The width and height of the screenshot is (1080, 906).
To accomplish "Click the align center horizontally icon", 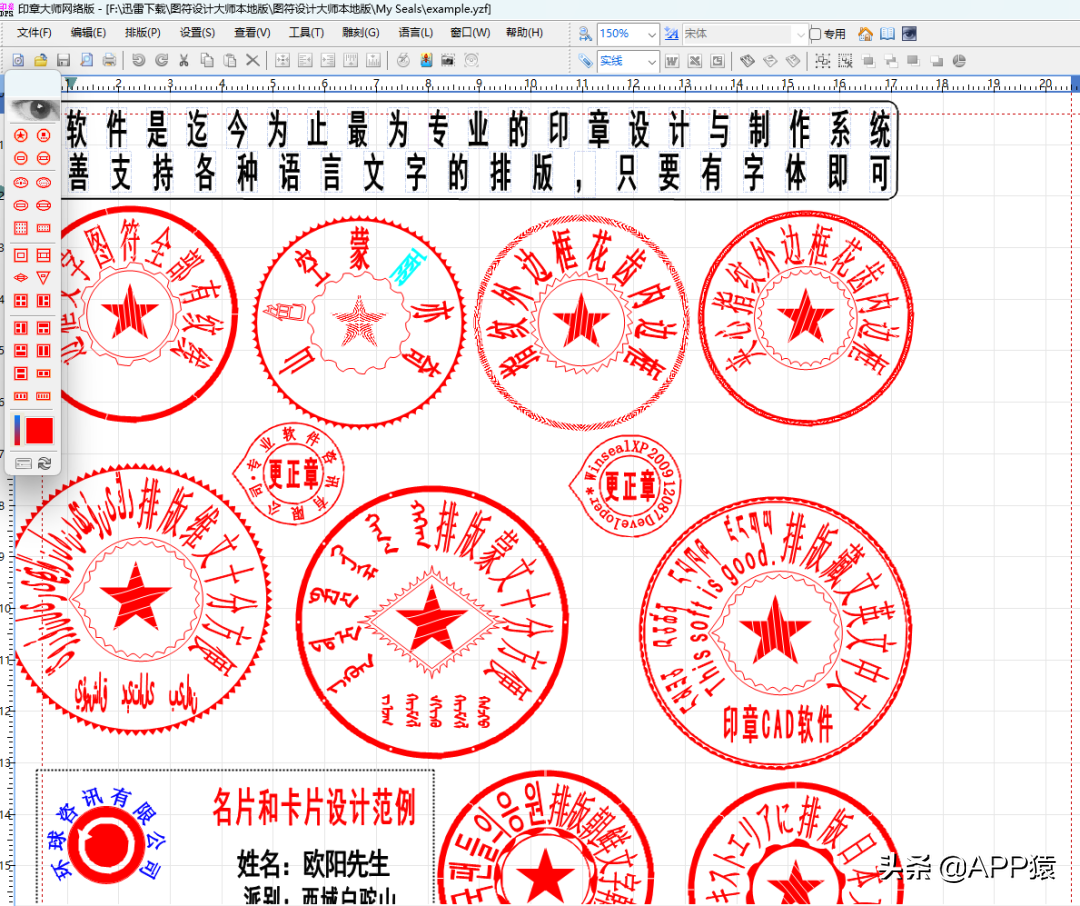I will coord(282,61).
